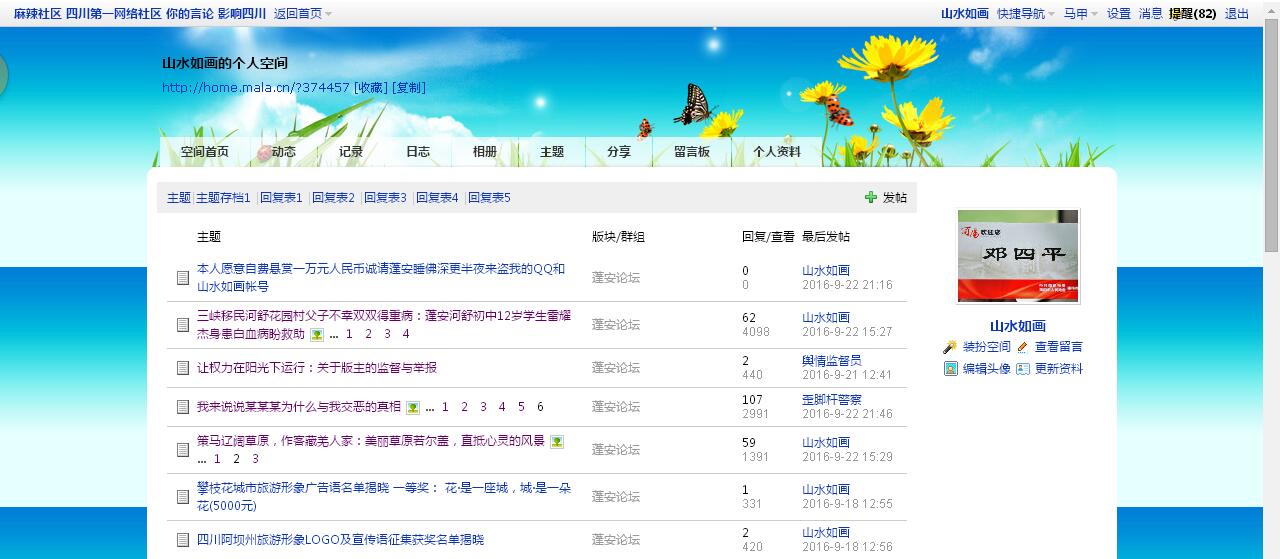Go to page 6 of 我来说说某某某 thread
The height and width of the screenshot is (559, 1280).
pyautogui.click(x=540, y=407)
